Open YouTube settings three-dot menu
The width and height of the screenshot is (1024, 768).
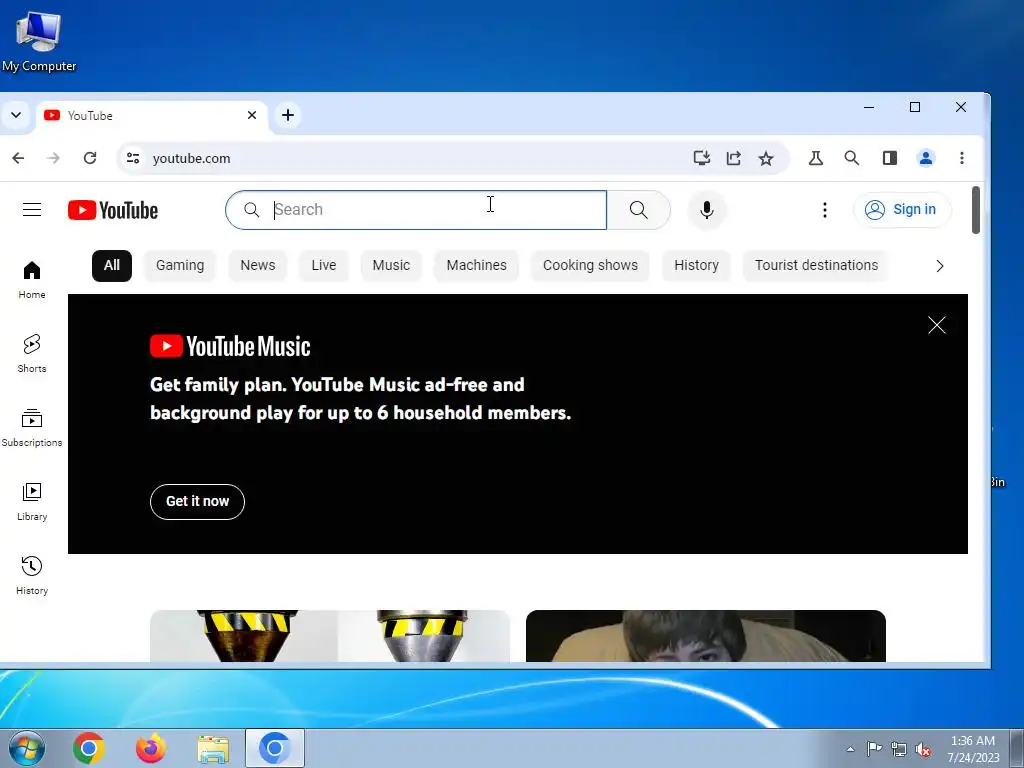825,210
